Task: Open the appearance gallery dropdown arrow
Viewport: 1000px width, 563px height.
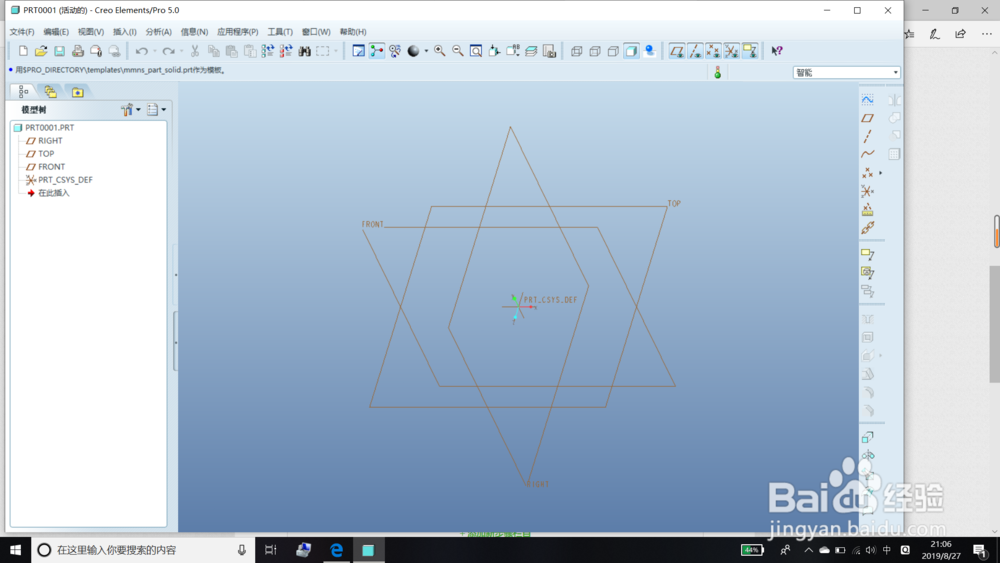Action: pos(426,51)
